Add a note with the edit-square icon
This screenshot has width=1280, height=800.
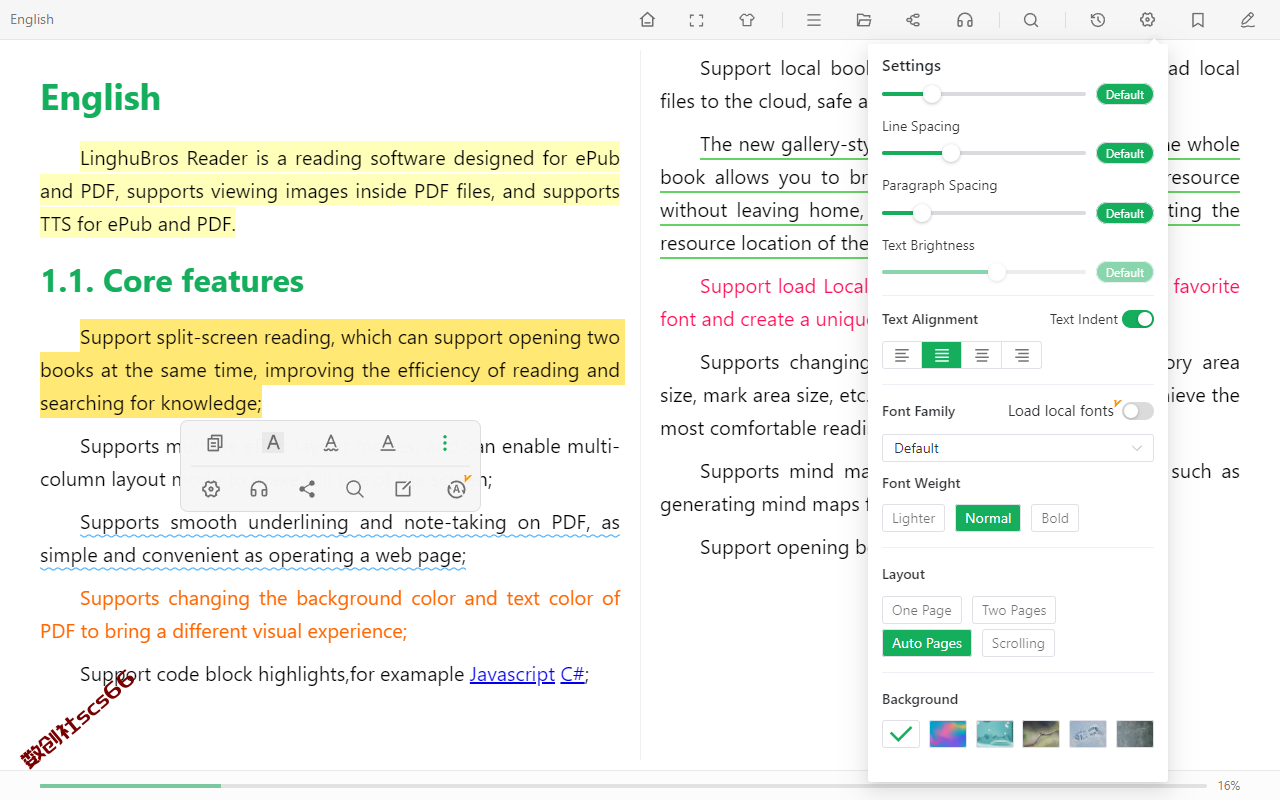click(403, 489)
